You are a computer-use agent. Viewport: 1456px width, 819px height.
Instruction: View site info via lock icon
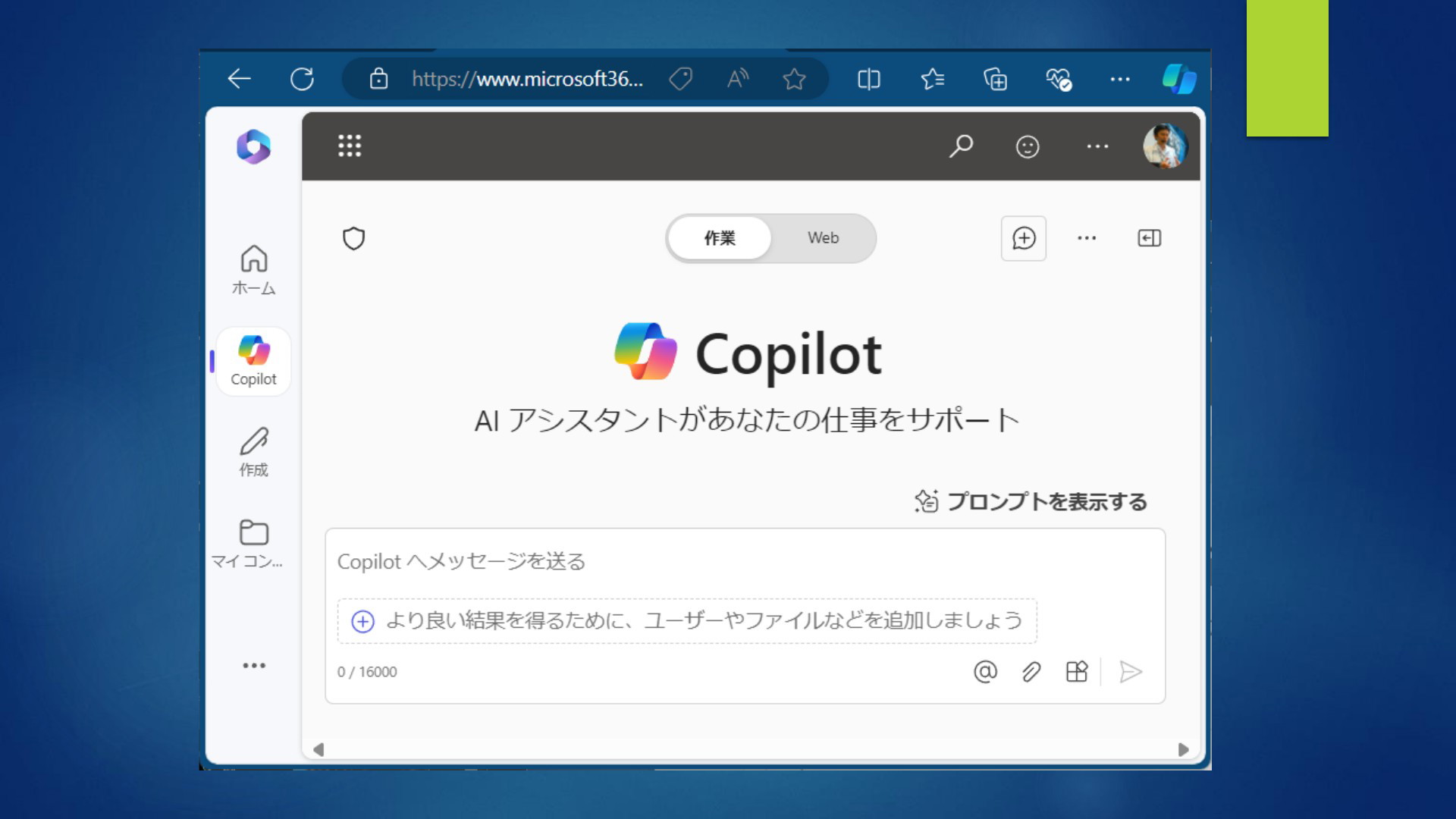point(378,79)
